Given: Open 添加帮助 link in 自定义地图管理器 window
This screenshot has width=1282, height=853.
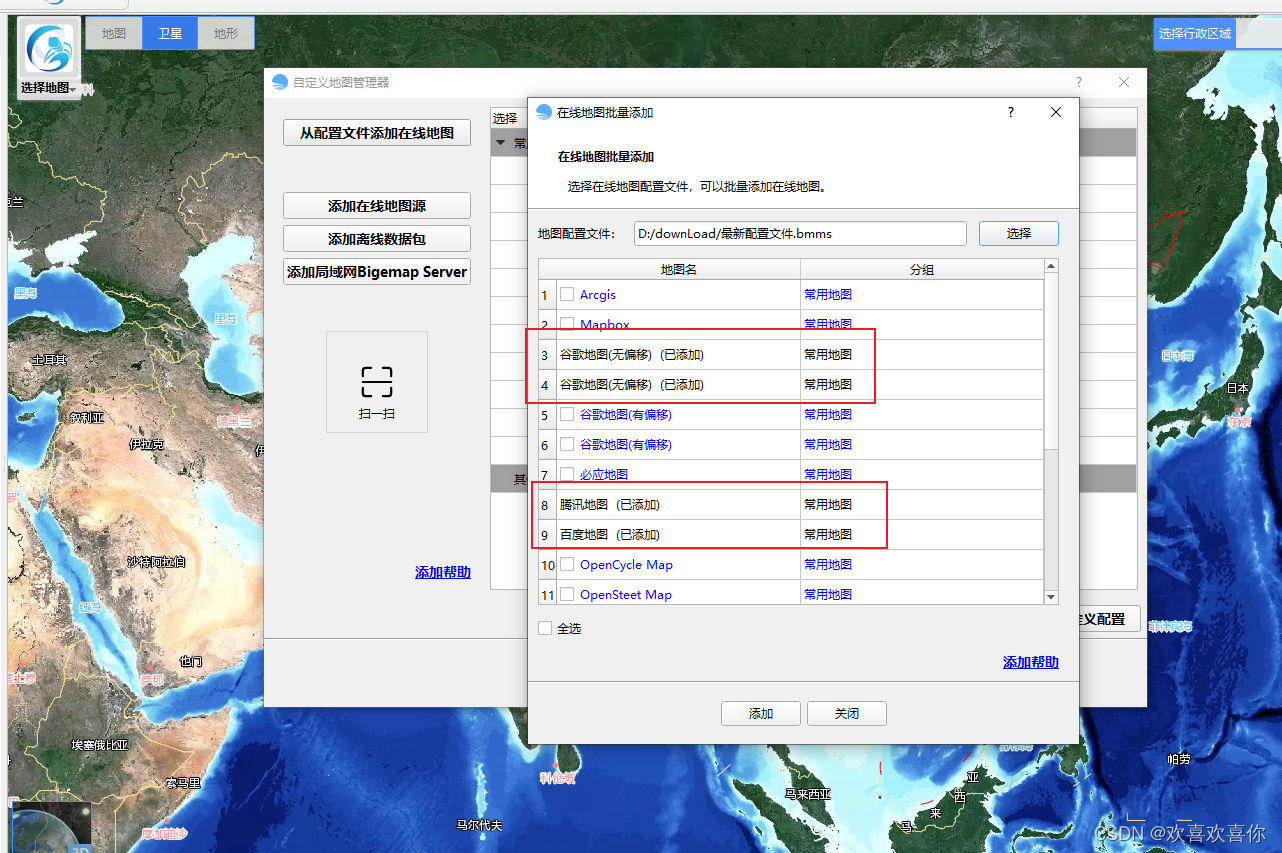Looking at the screenshot, I should click(x=443, y=572).
